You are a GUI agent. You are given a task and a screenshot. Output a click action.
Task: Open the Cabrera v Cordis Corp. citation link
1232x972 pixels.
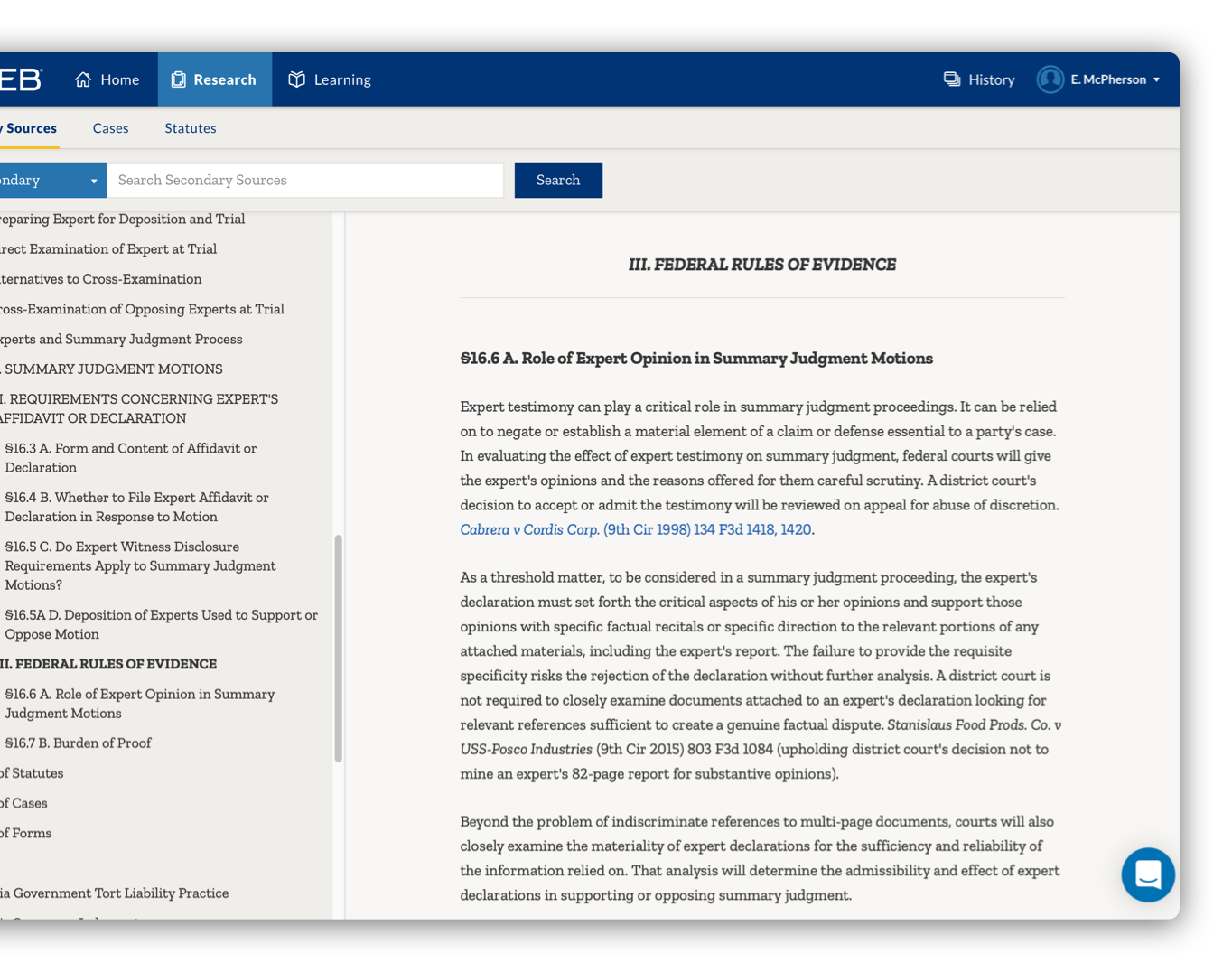[x=636, y=530]
